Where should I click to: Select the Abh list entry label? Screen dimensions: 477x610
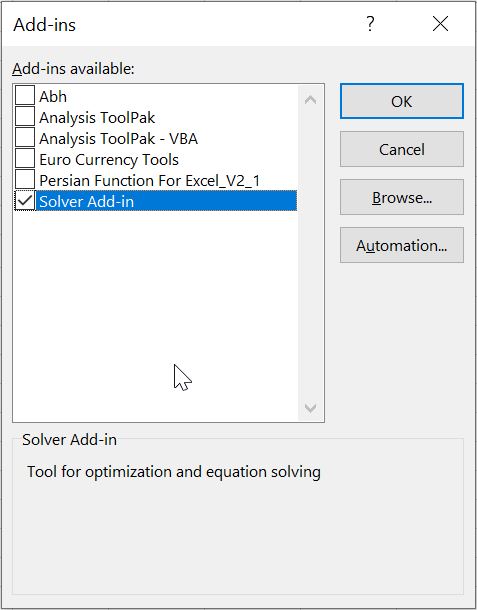(53, 96)
